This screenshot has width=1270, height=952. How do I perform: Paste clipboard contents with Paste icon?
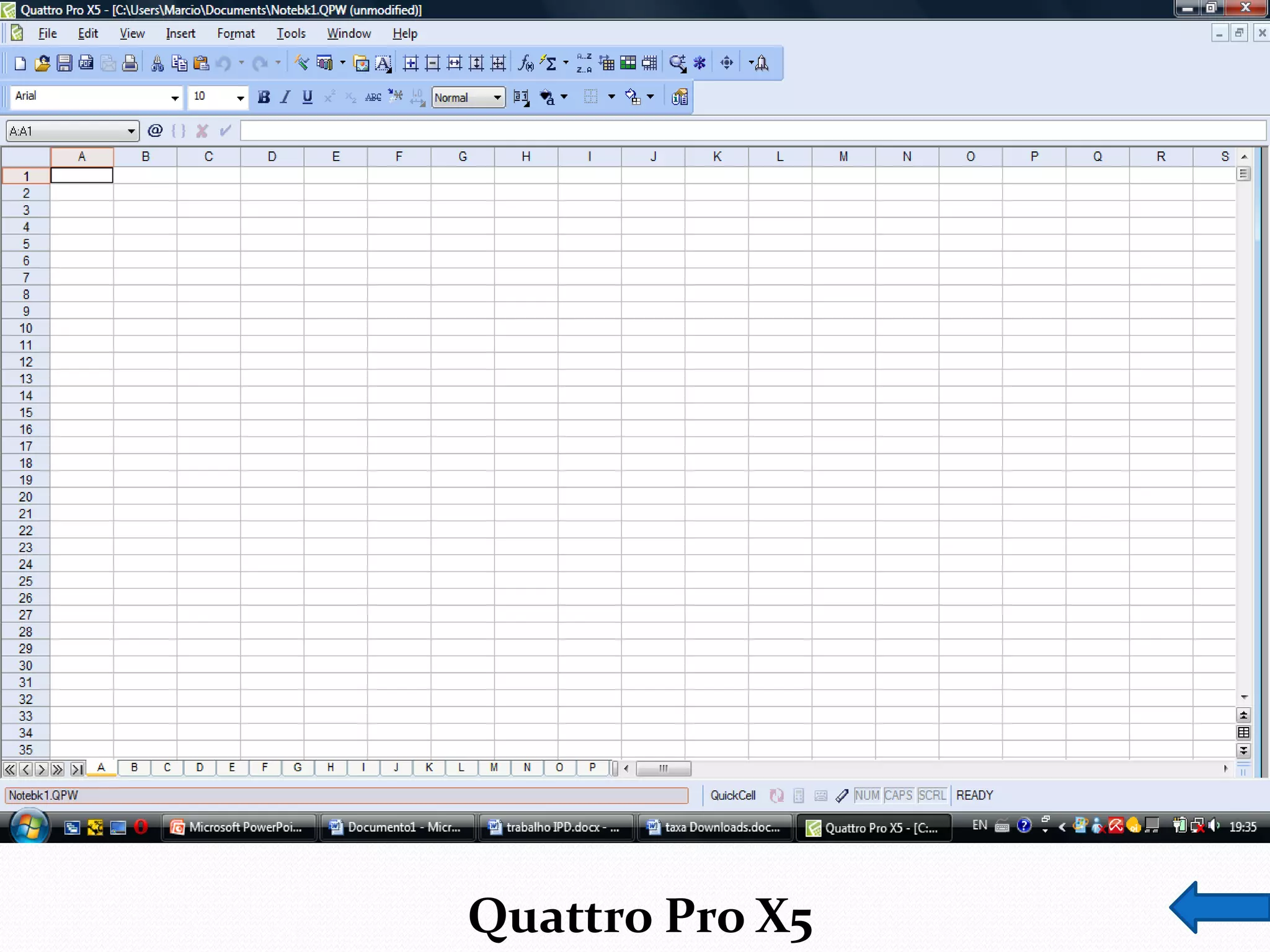tap(201, 63)
